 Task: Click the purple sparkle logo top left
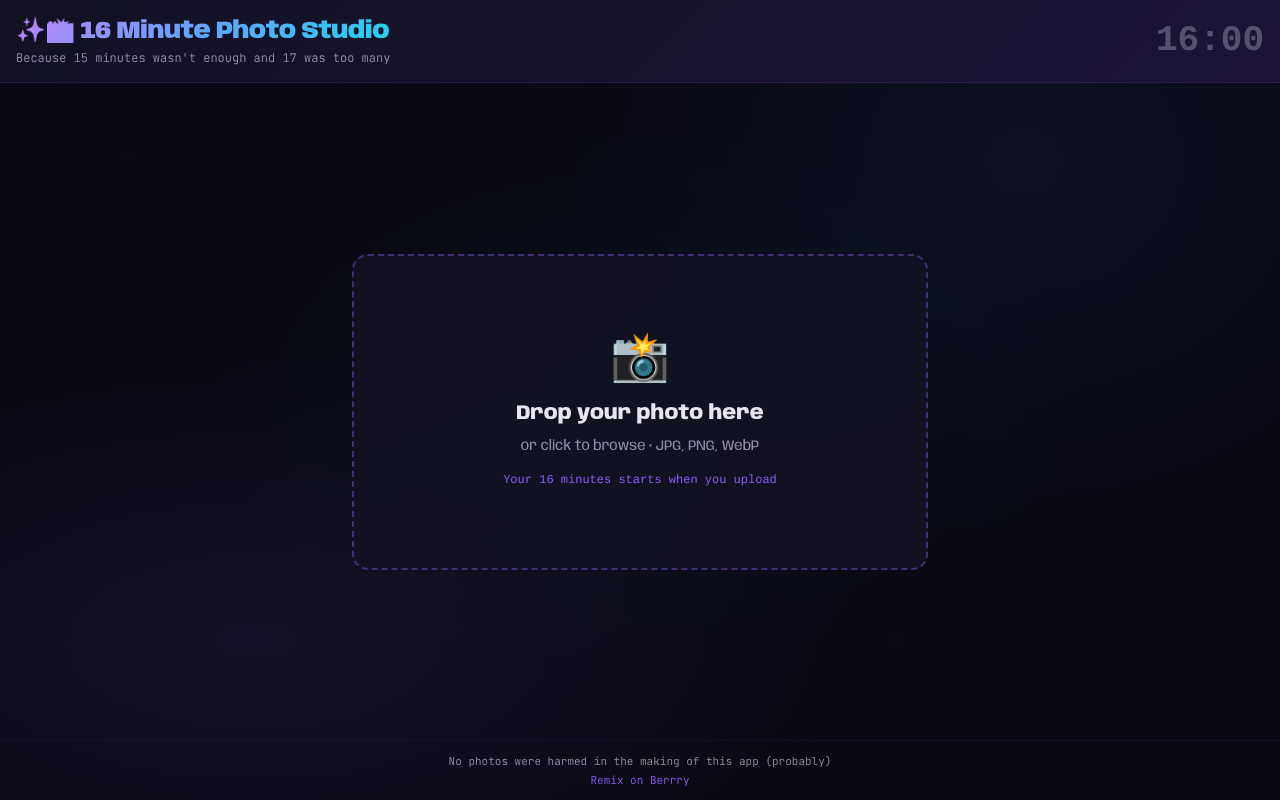(x=30, y=29)
